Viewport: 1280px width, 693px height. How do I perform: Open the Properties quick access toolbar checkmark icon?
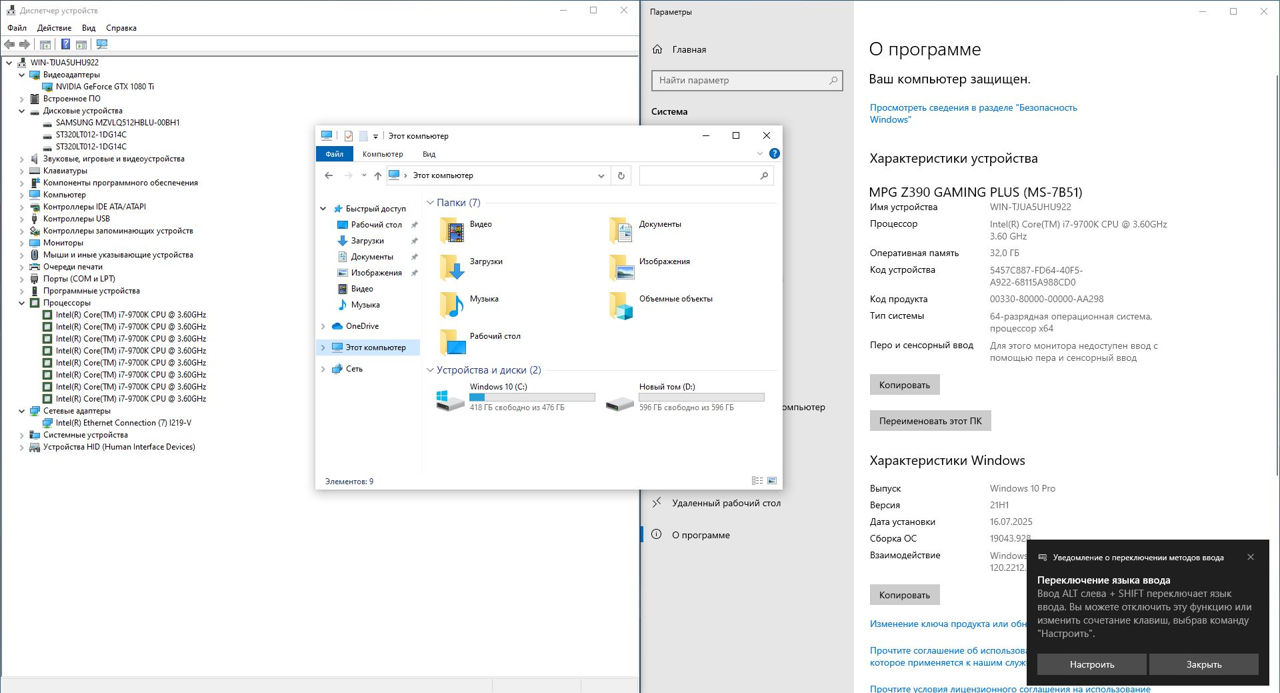[x=348, y=136]
